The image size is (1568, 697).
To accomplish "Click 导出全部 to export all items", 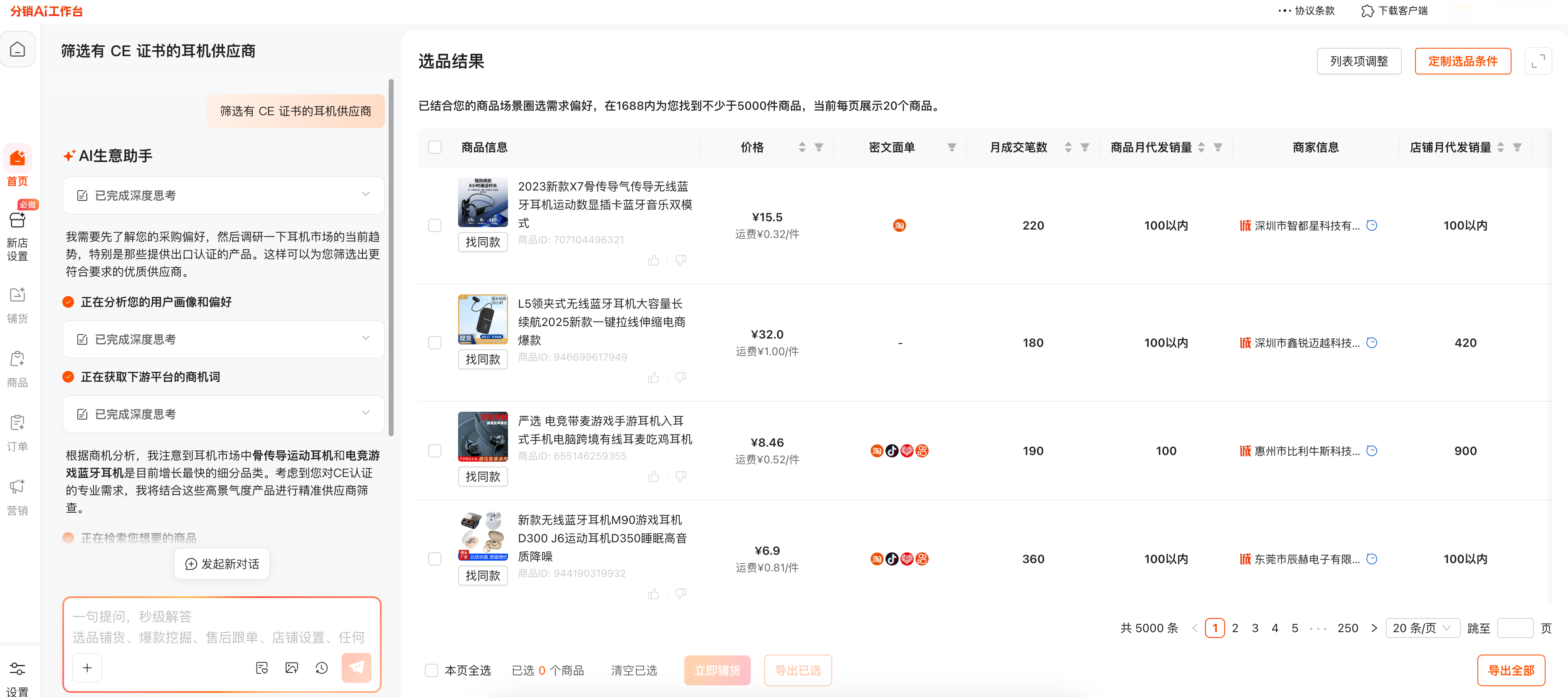I will tap(1511, 670).
